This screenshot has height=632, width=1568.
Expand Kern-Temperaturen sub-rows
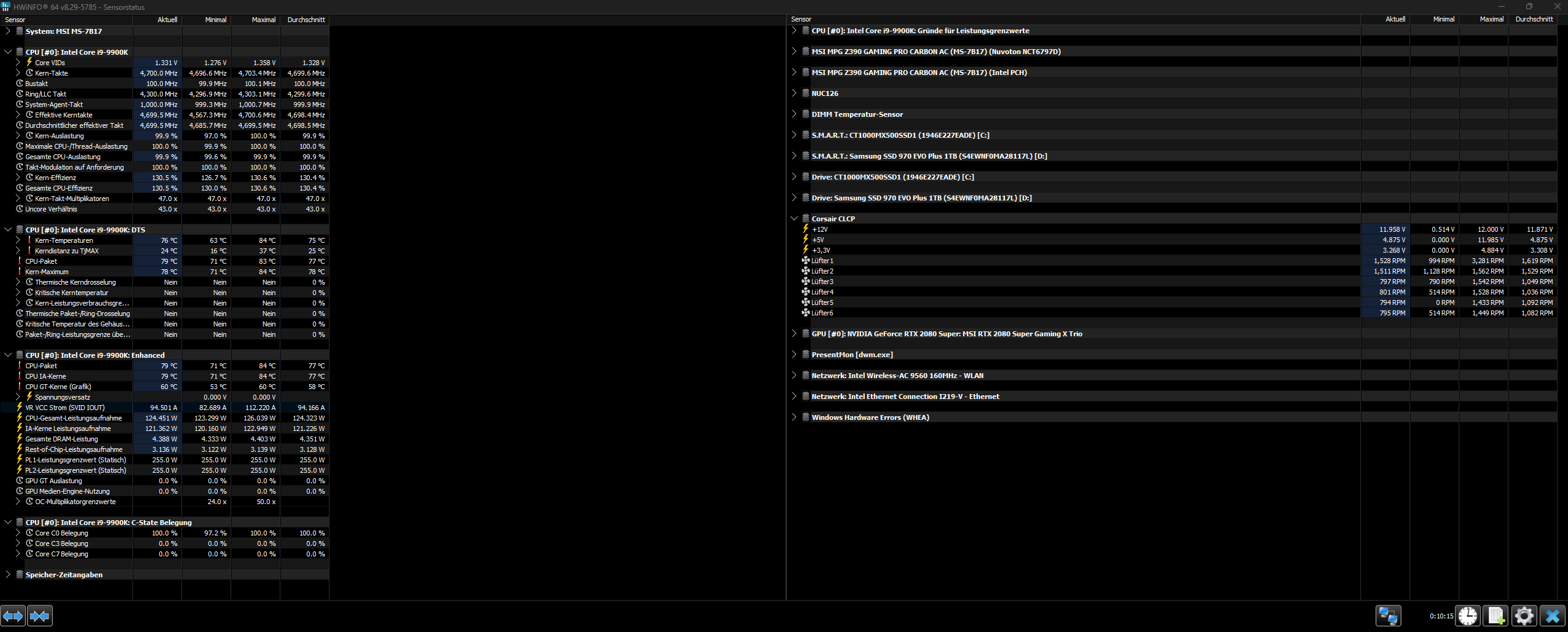(x=18, y=240)
